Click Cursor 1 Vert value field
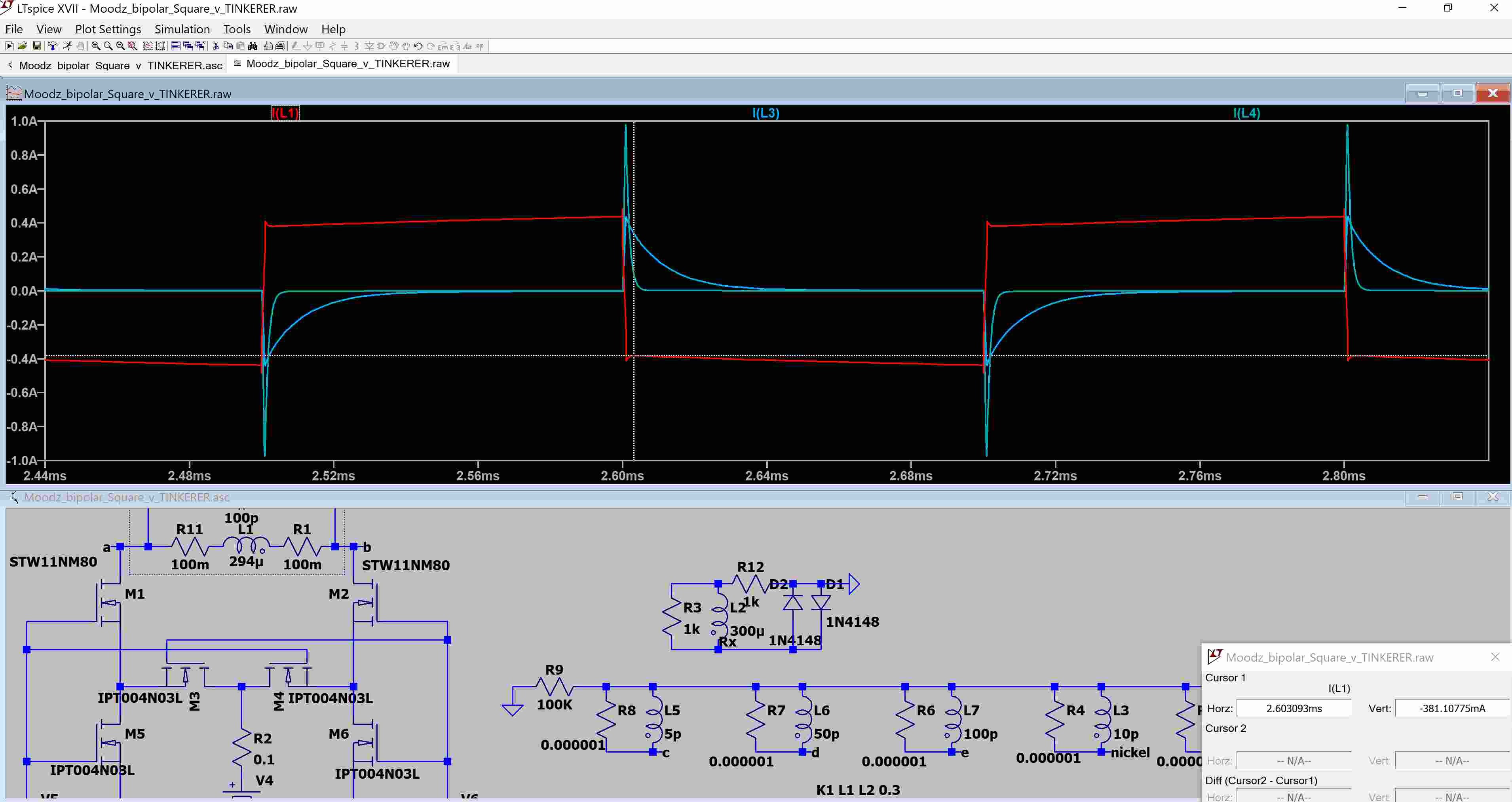Image resolution: width=1512 pixels, height=802 pixels. coord(1451,708)
